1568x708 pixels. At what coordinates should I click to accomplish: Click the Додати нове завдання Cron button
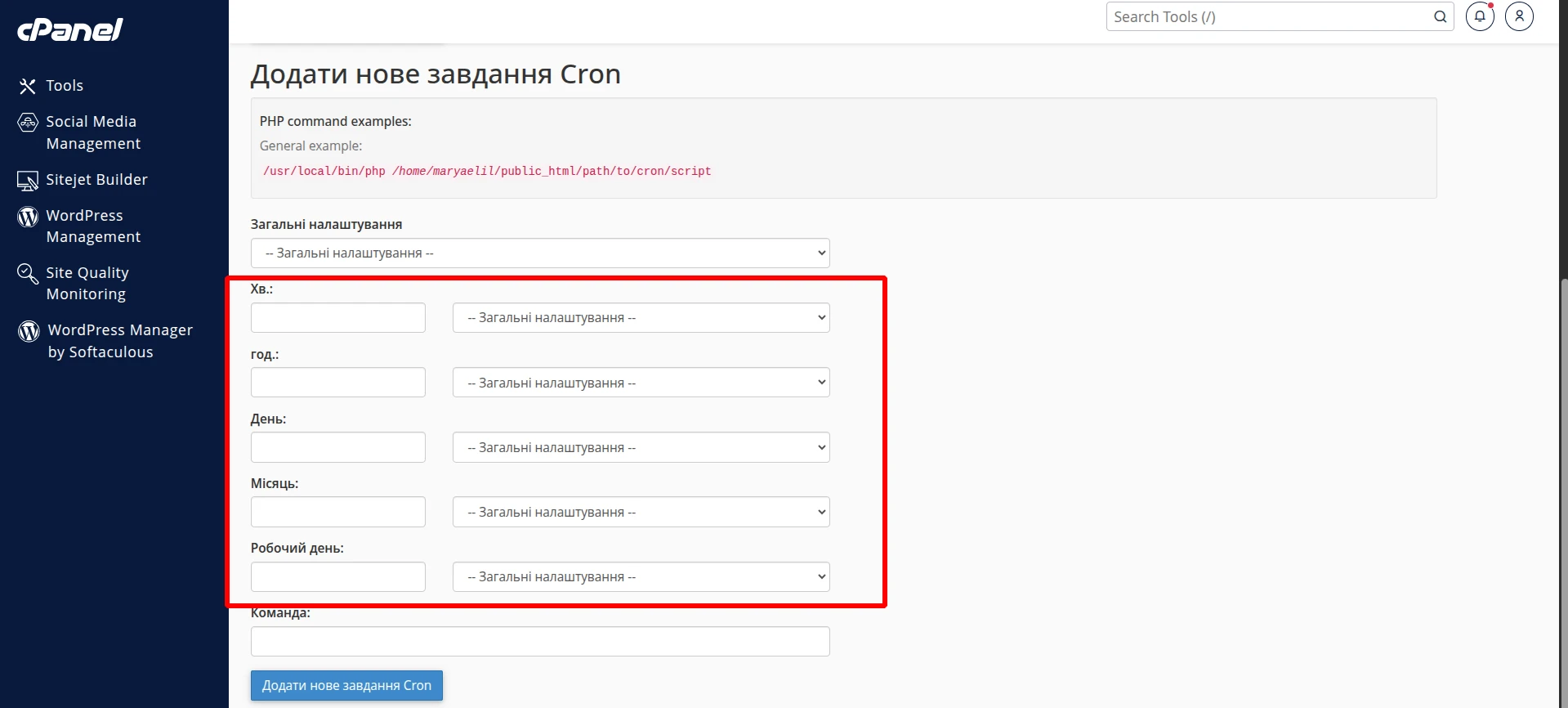pyautogui.click(x=346, y=686)
